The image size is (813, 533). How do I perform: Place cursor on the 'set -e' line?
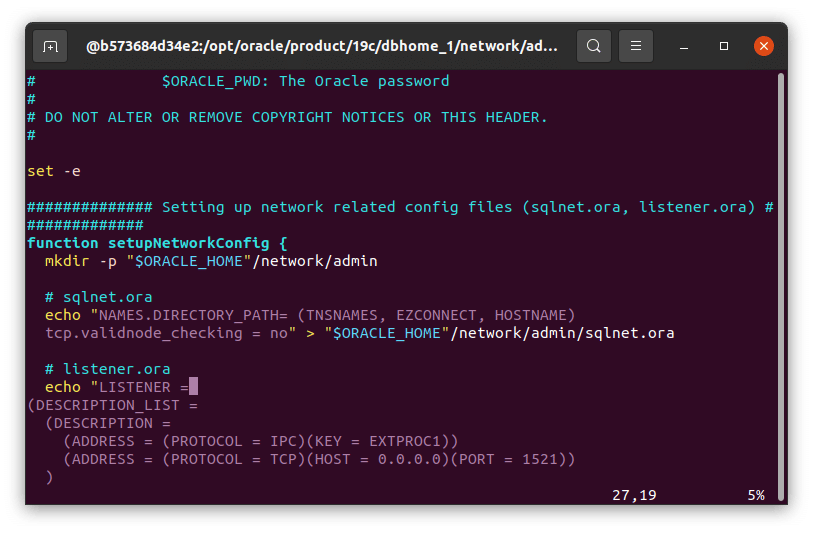click(x=54, y=171)
